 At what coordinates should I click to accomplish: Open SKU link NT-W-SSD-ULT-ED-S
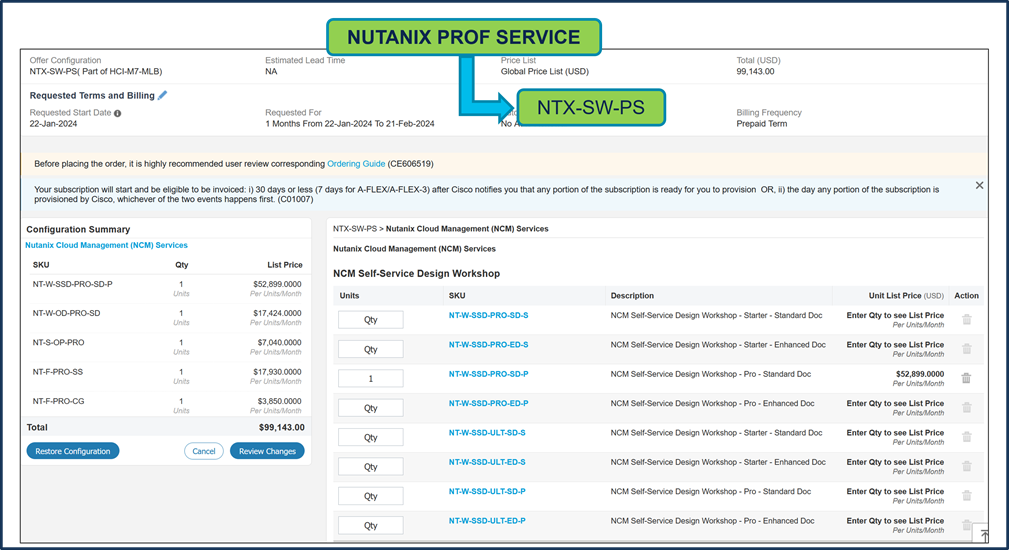(487, 462)
